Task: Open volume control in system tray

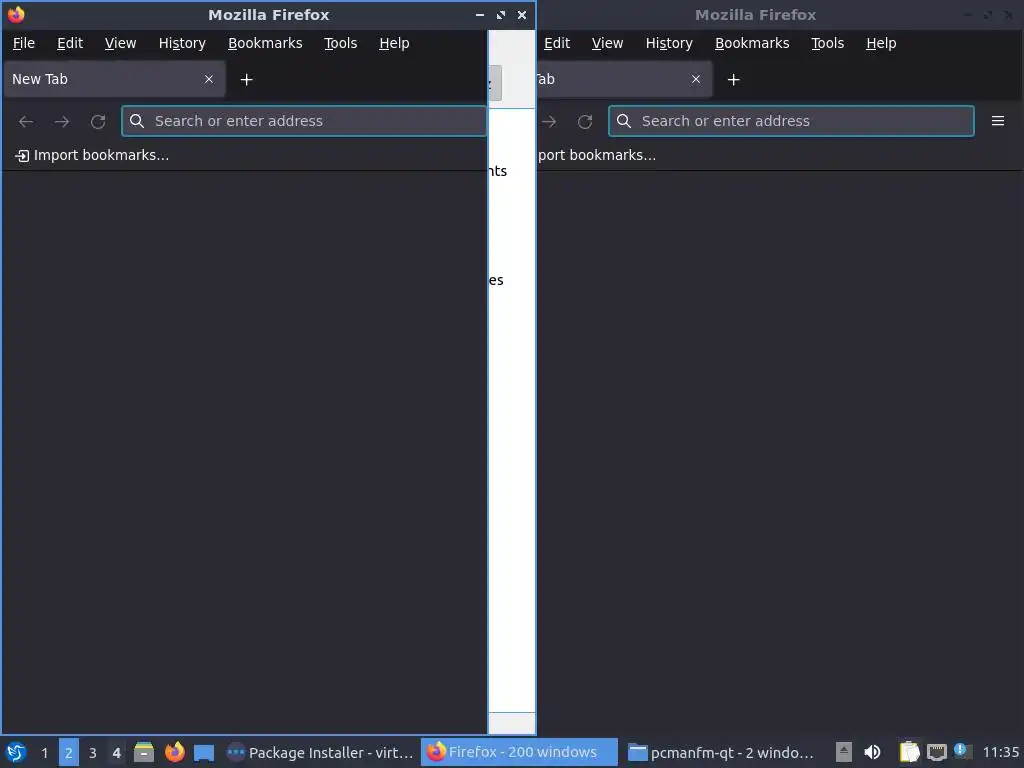Action: [x=872, y=752]
